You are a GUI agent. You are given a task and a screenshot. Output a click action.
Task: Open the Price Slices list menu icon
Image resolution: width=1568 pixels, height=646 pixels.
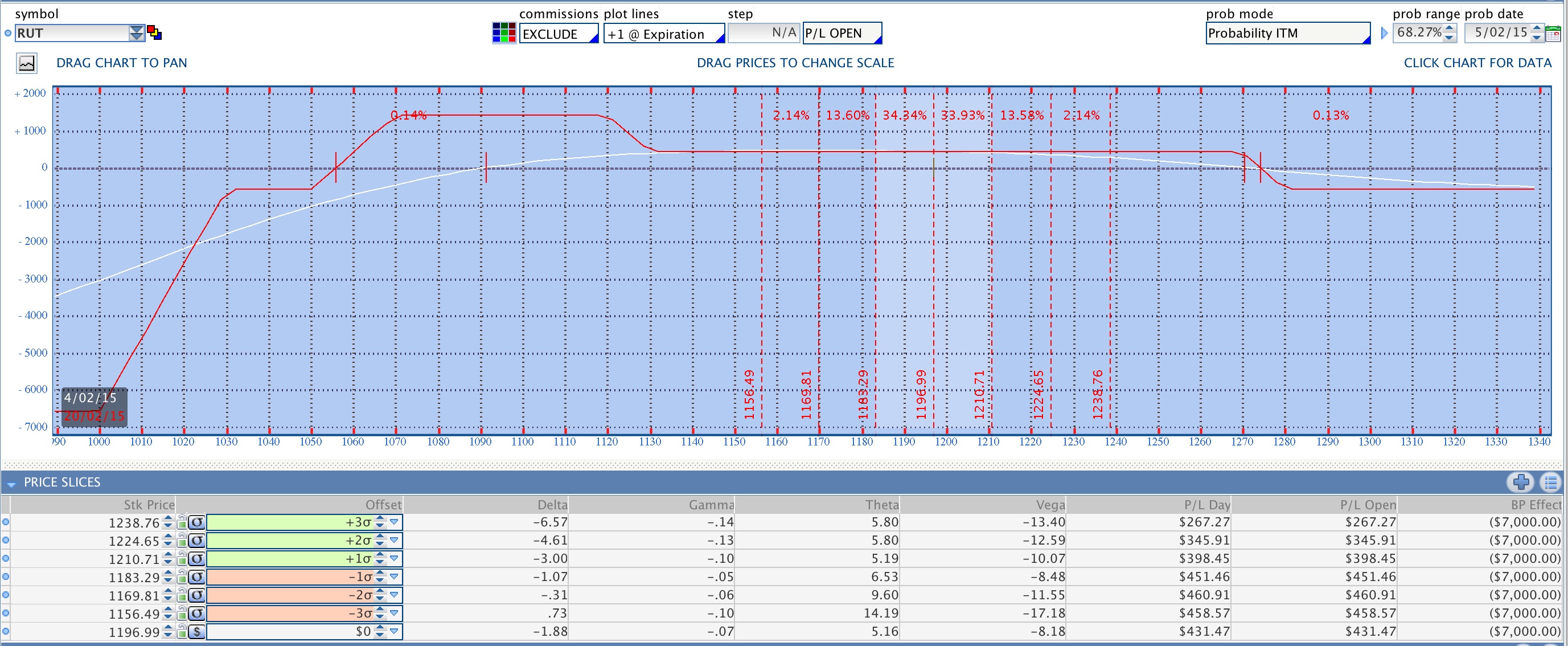click(1550, 482)
